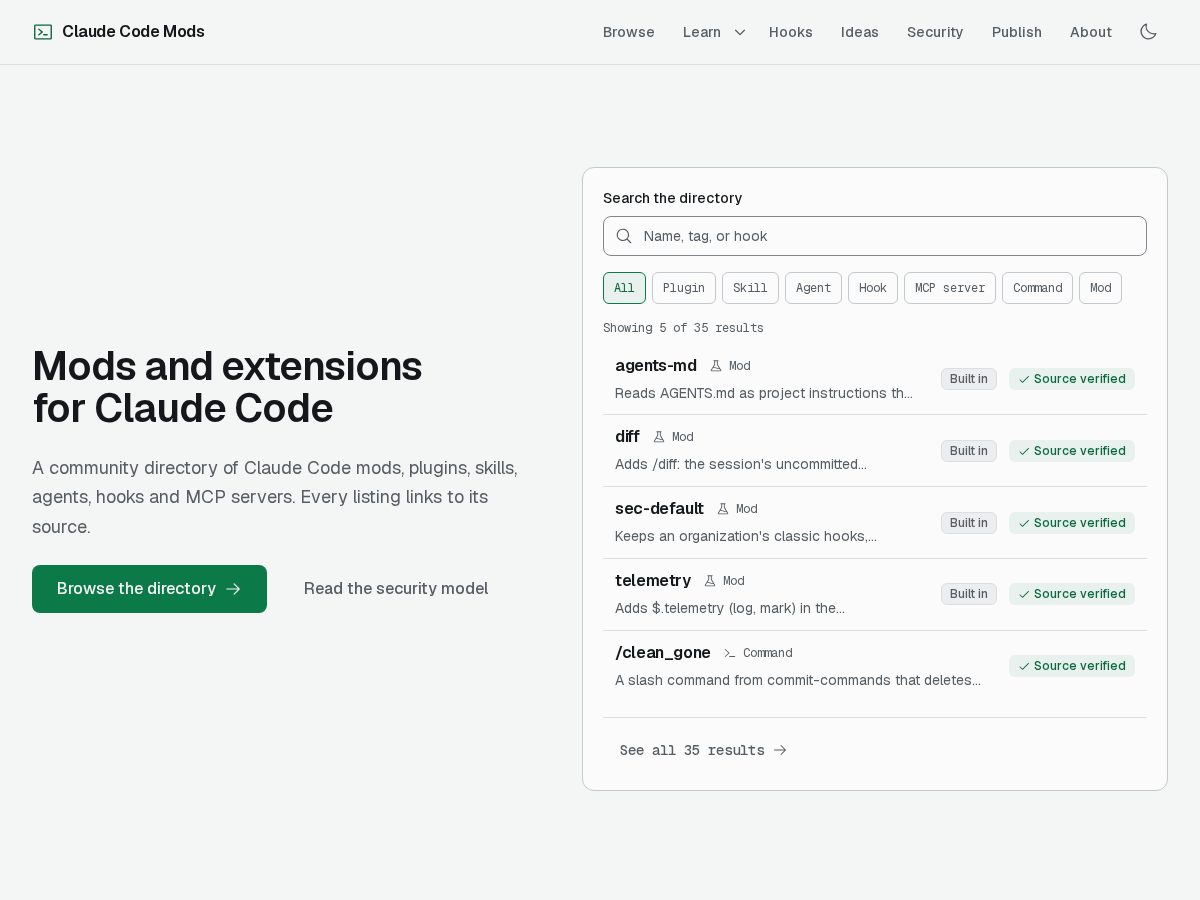Open the agents-md listing title

click(656, 366)
